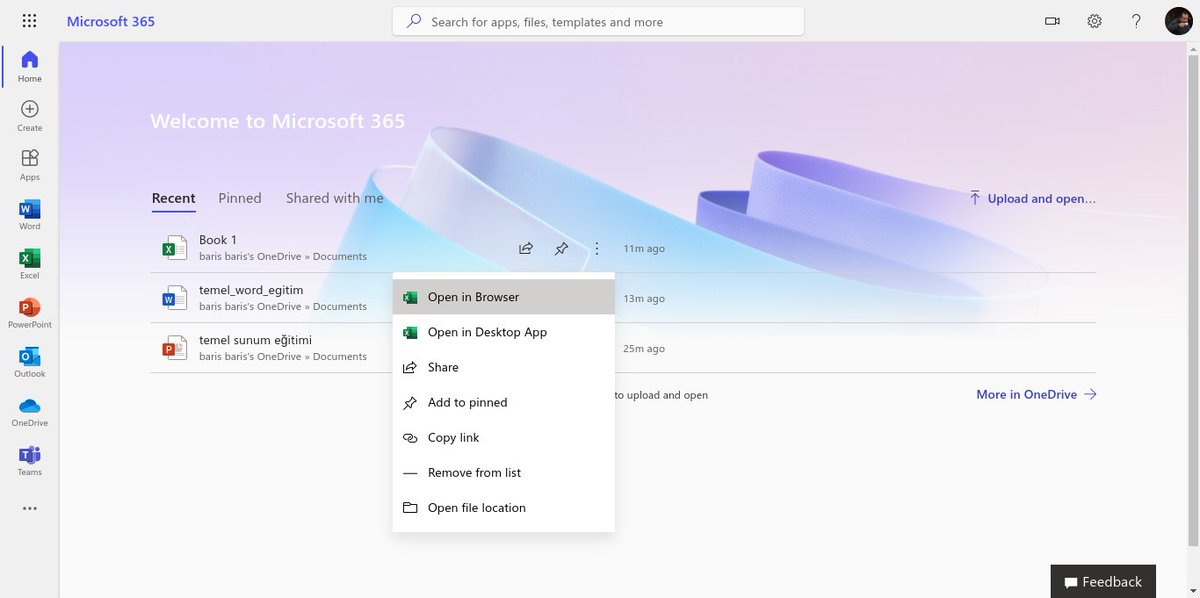1200x598 pixels.
Task: Open Settings gear icon
Action: pyautogui.click(x=1094, y=21)
